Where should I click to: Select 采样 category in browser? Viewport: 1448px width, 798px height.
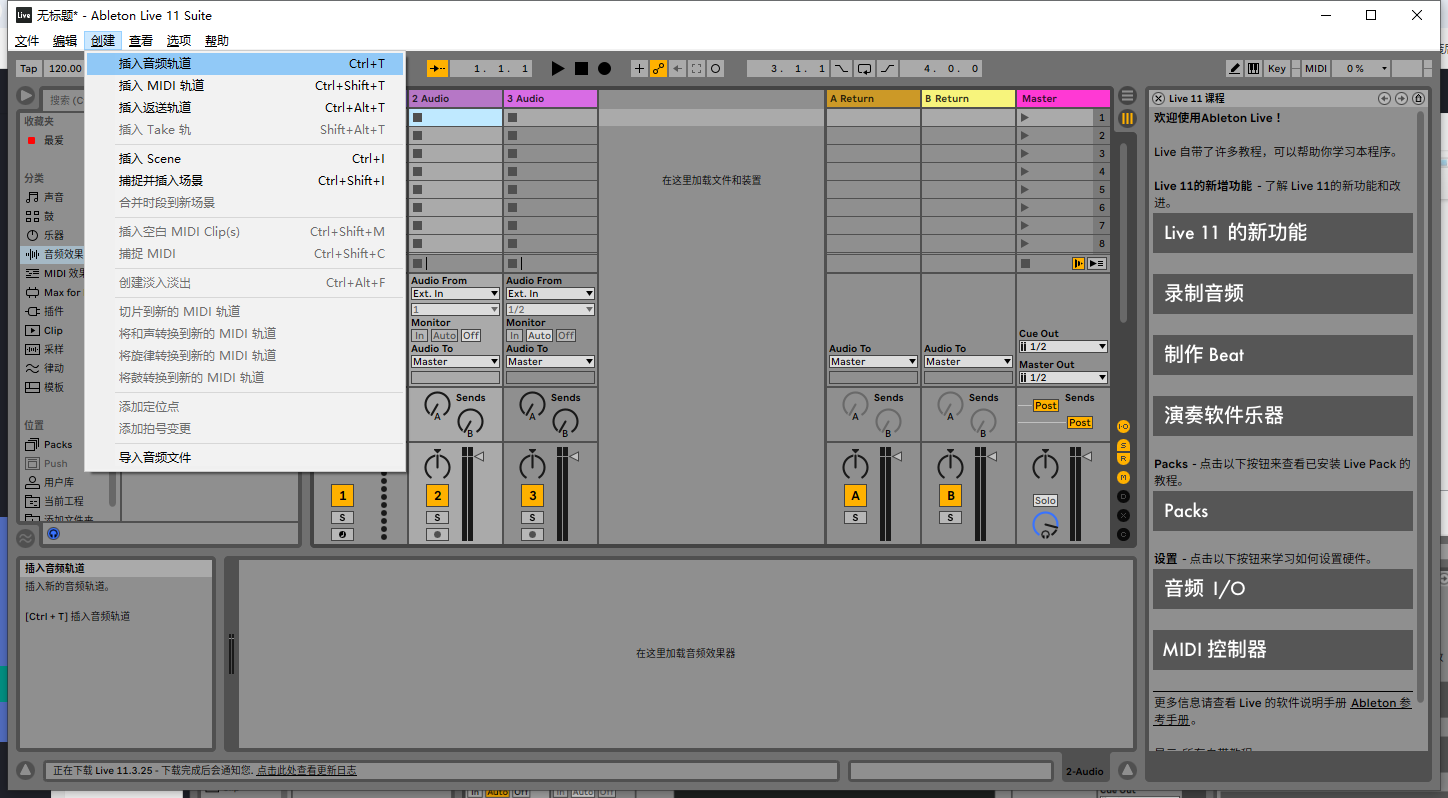54,349
